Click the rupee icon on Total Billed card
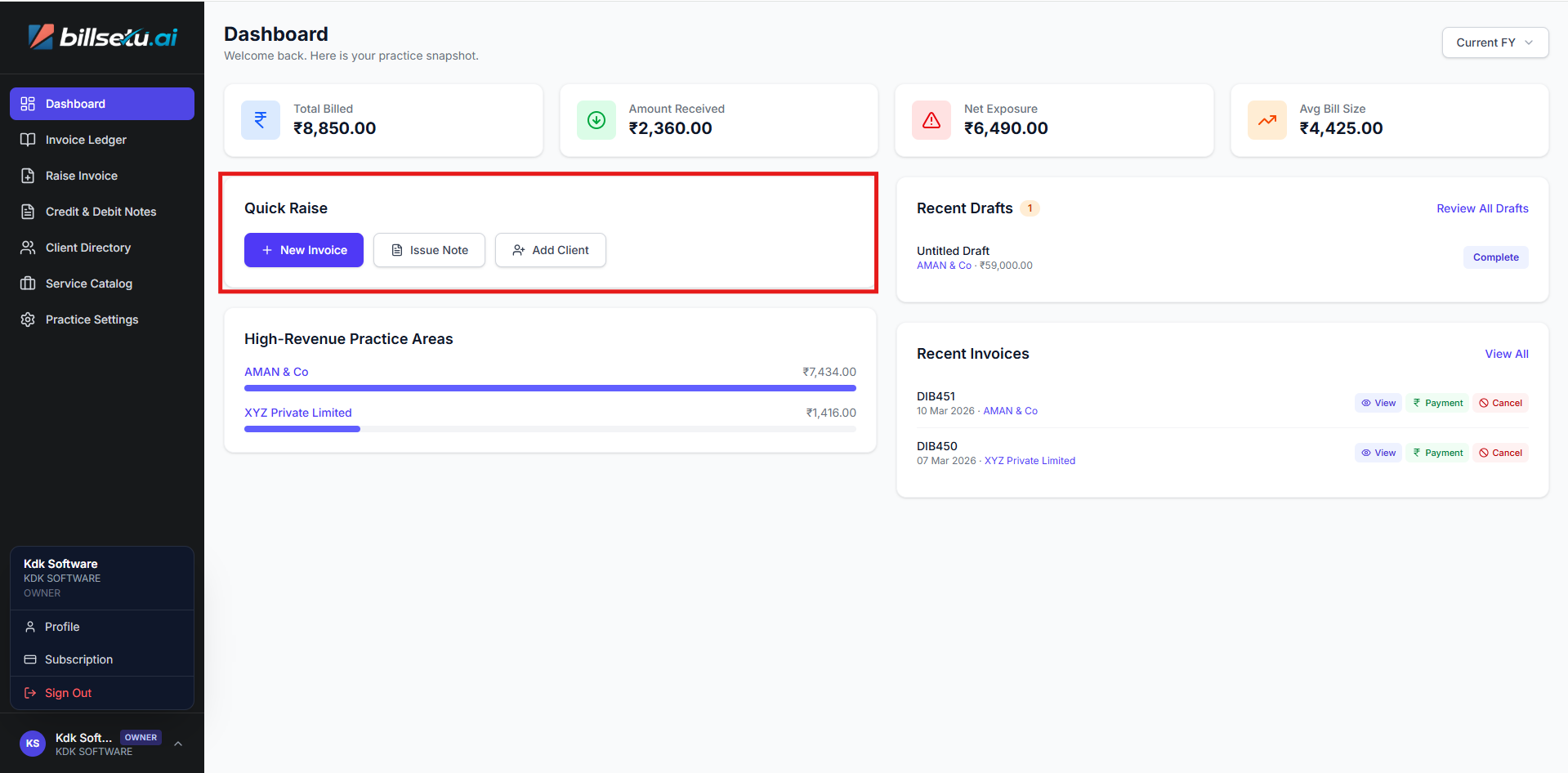 tap(261, 120)
